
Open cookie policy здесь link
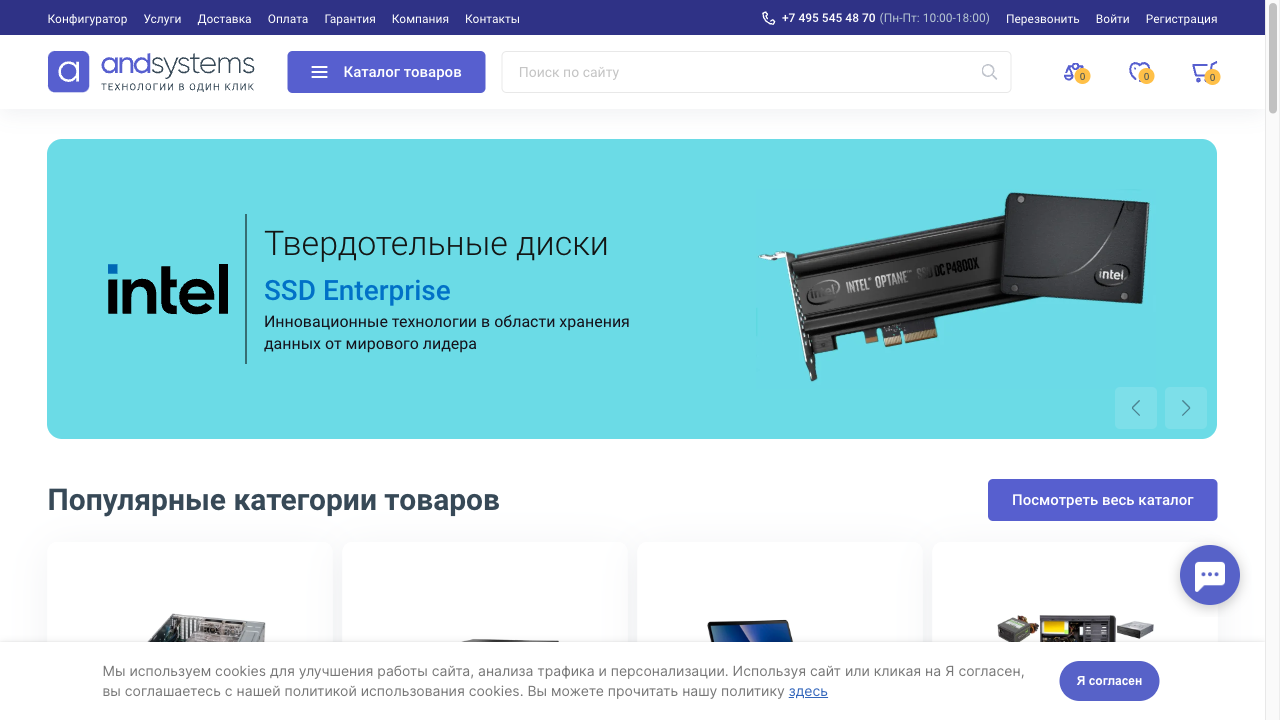point(808,691)
